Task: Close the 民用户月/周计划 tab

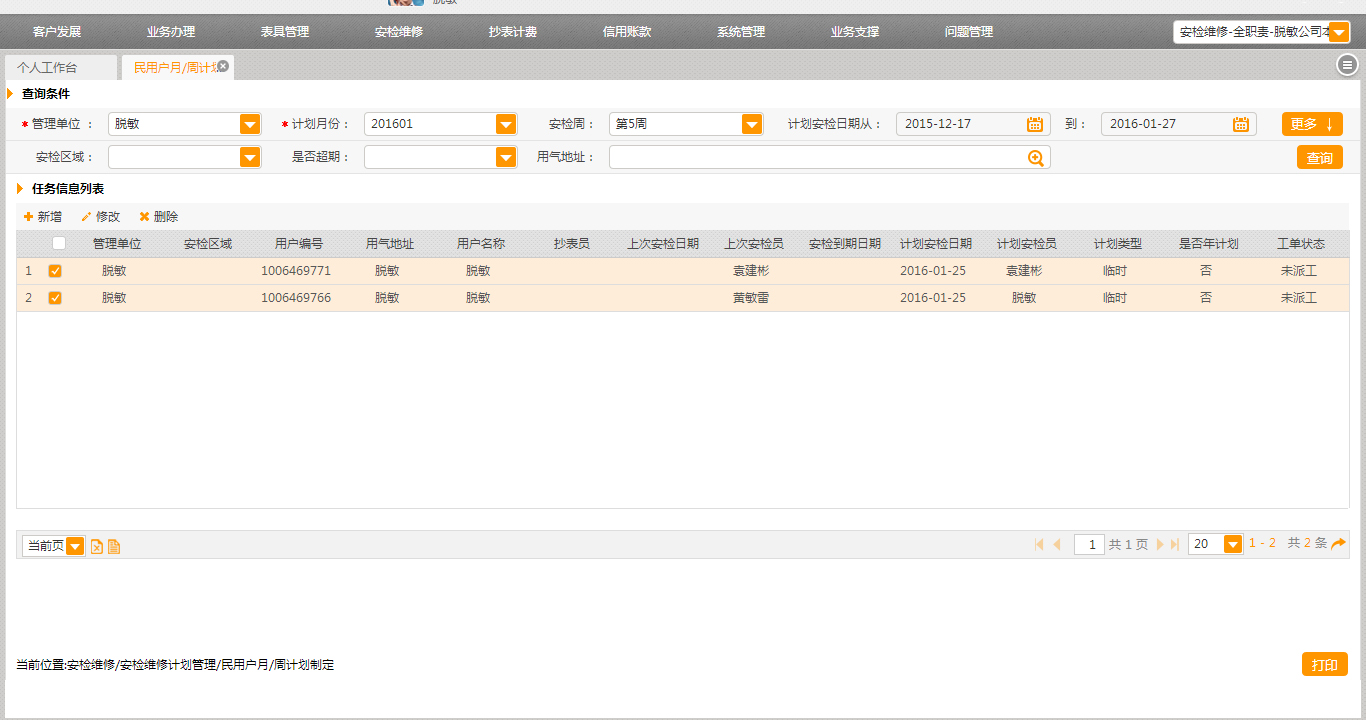Action: (223, 66)
